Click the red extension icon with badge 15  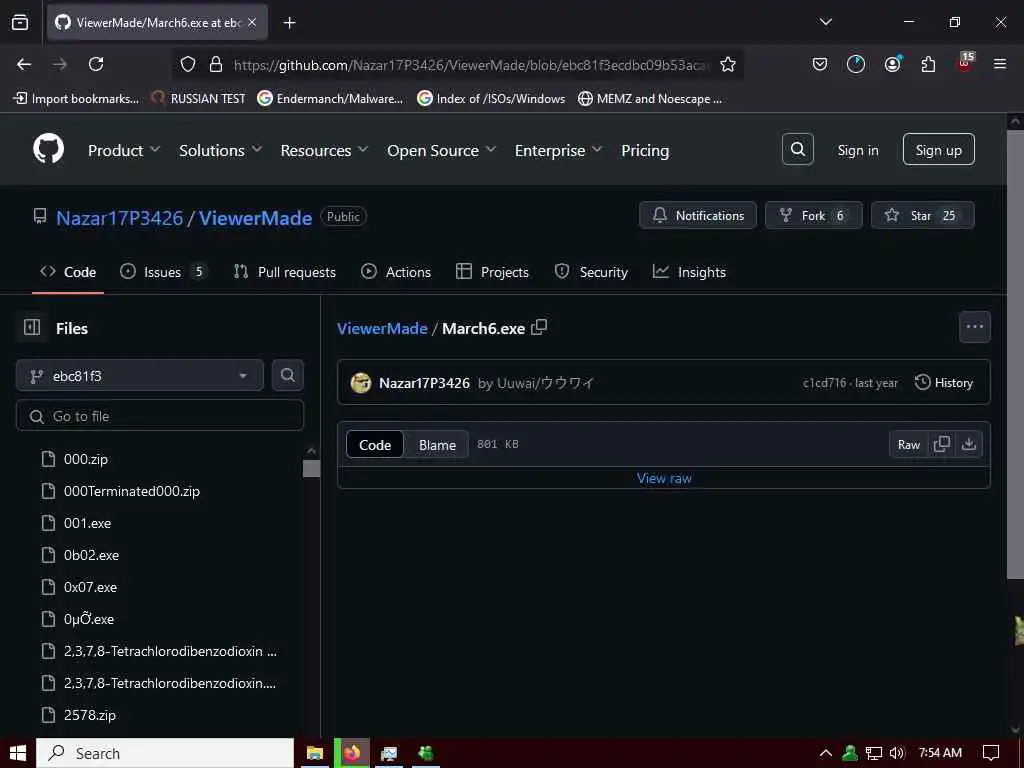pos(966,62)
